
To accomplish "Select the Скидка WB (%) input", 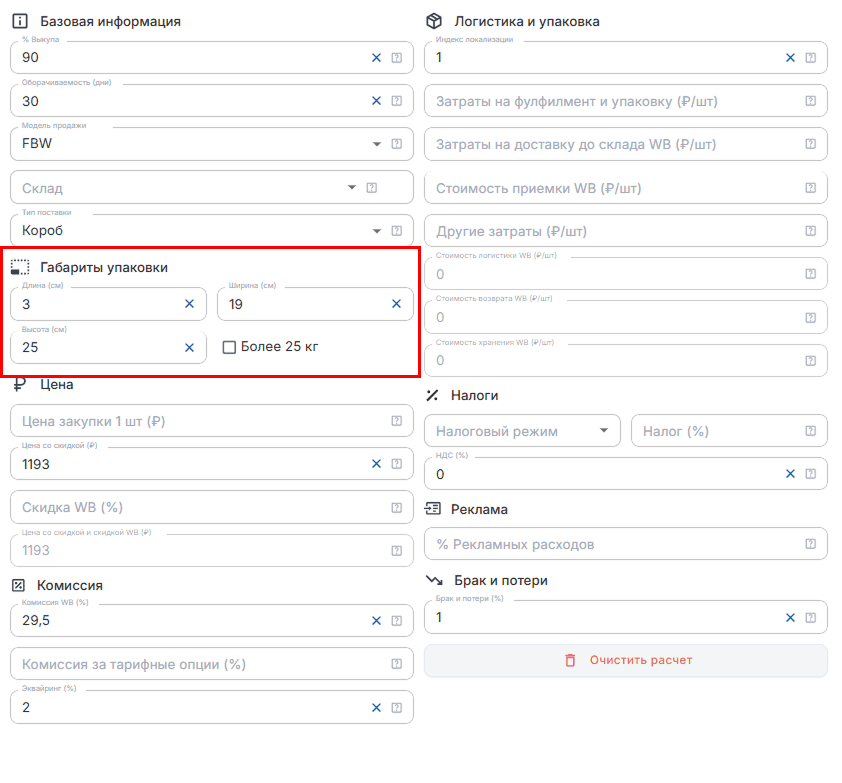I will [212, 507].
